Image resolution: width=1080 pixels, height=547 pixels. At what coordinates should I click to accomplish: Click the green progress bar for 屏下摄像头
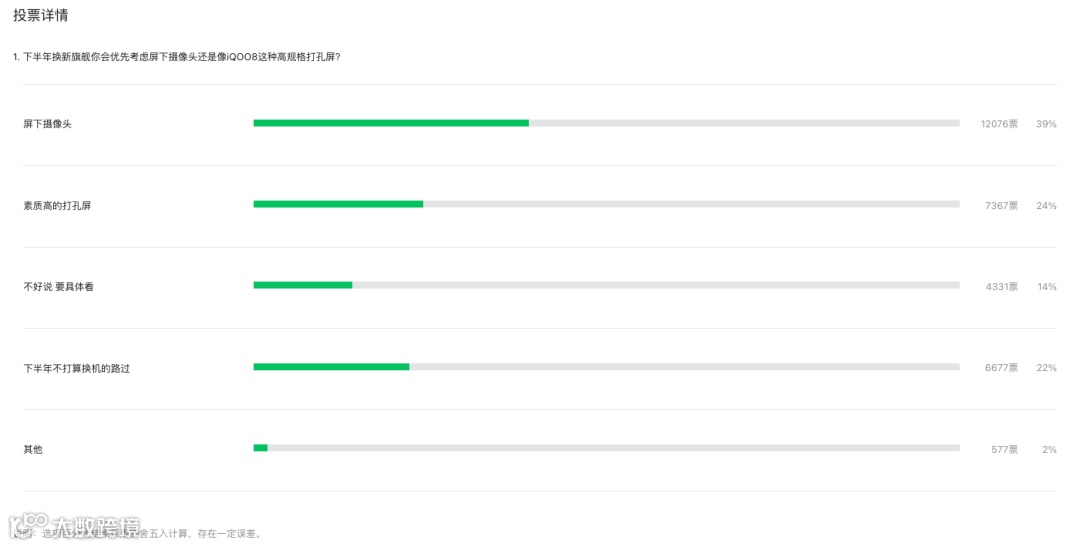point(390,123)
